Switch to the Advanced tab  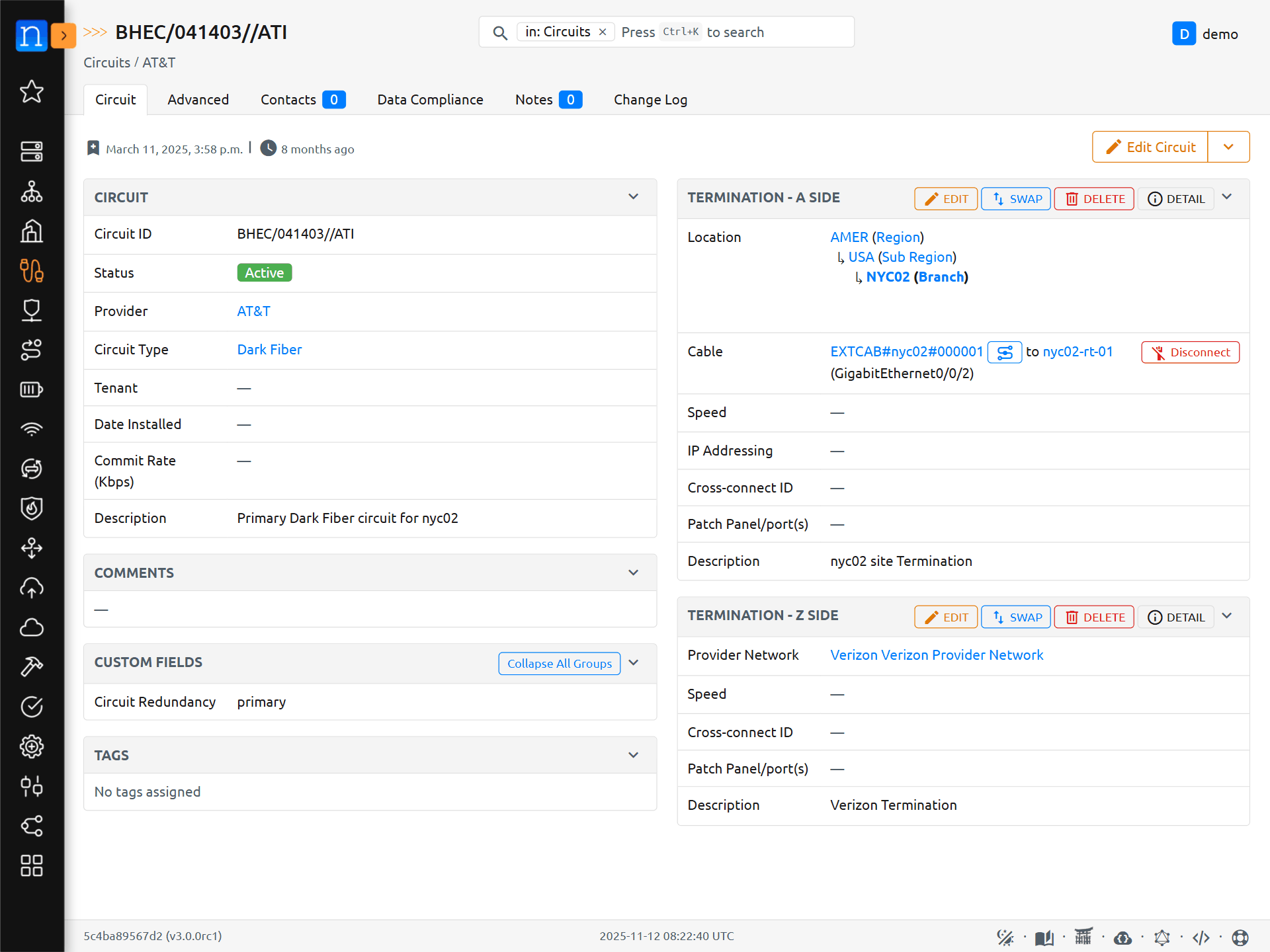[198, 100]
